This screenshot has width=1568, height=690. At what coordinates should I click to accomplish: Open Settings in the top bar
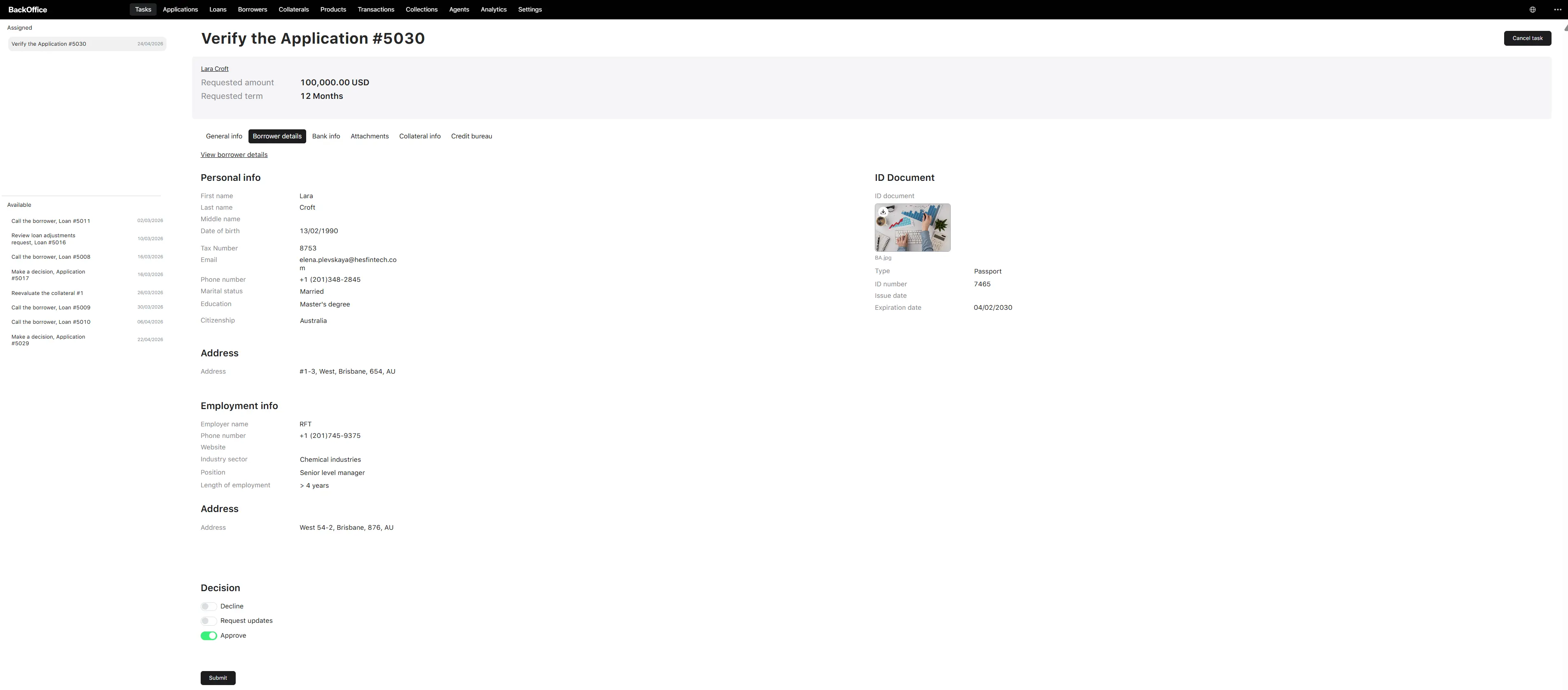coord(530,10)
